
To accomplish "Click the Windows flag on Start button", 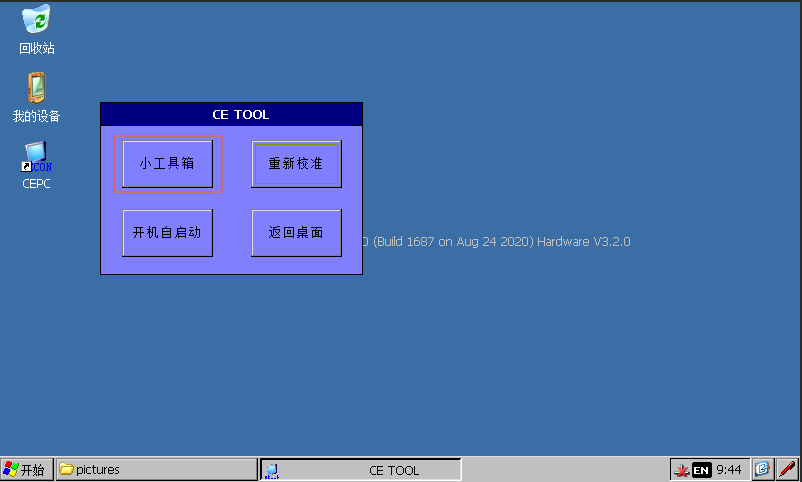I will point(11,470).
